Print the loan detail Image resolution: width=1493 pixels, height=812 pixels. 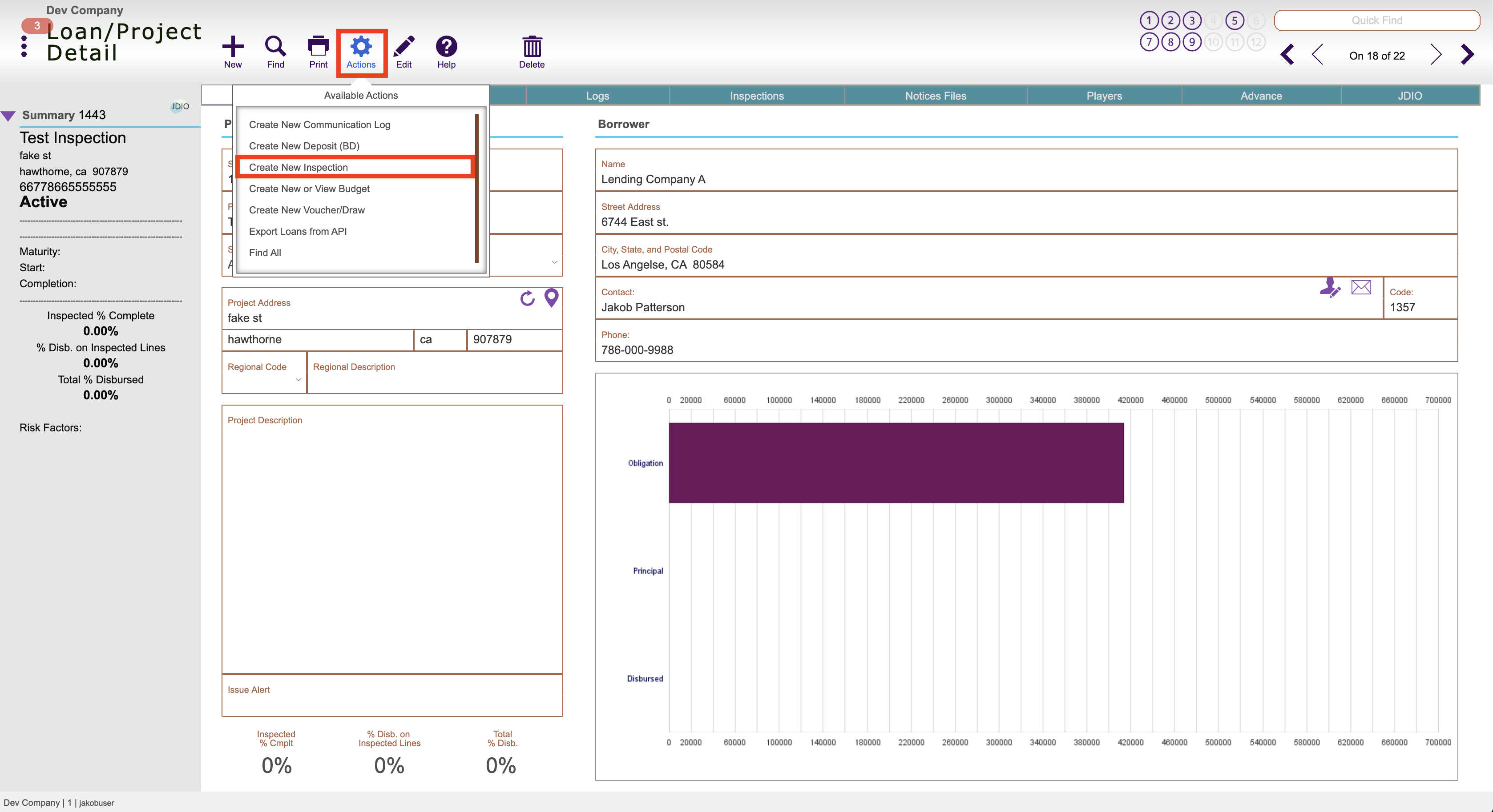(x=318, y=51)
